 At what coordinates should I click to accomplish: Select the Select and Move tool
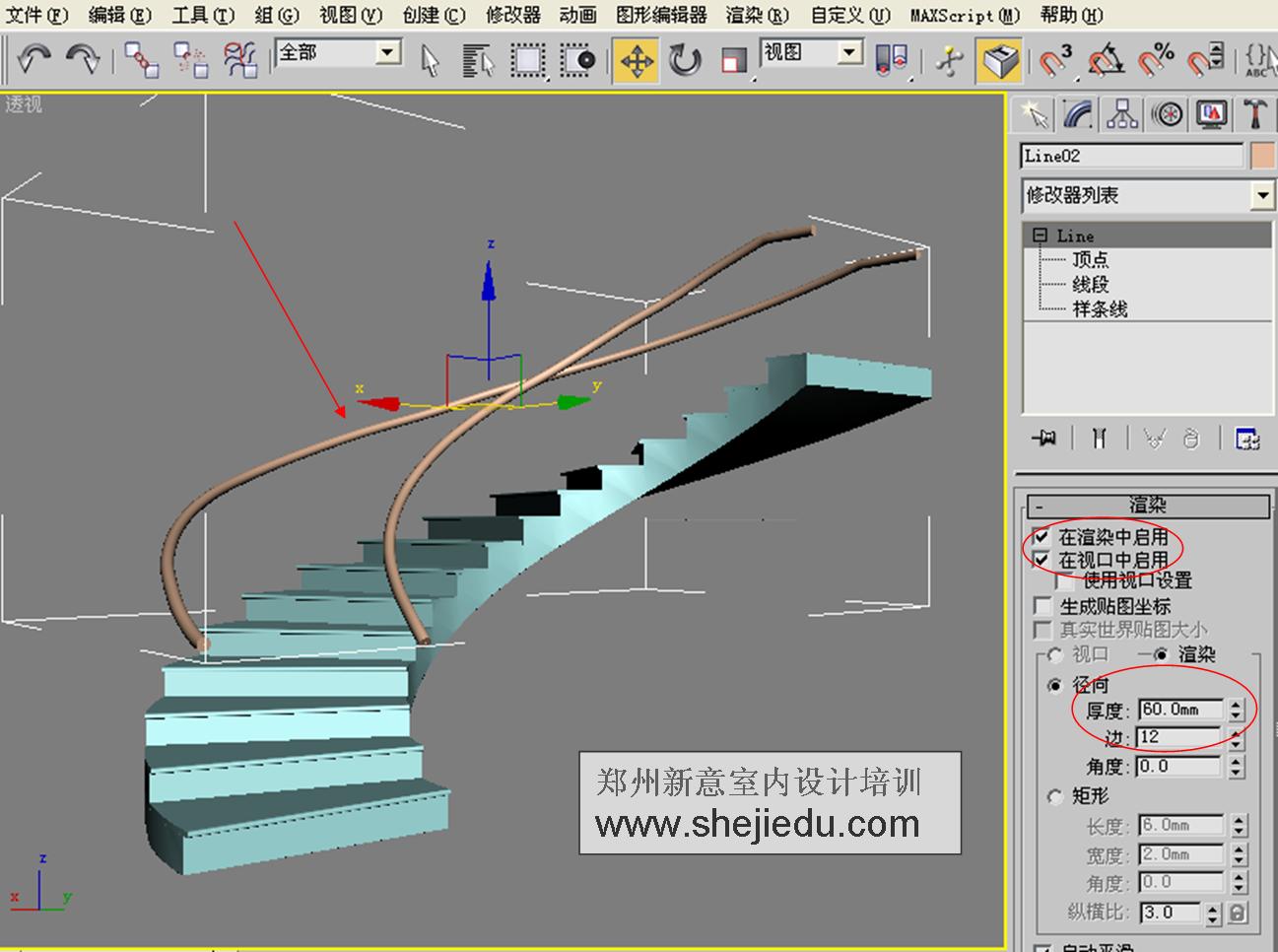pyautogui.click(x=638, y=60)
